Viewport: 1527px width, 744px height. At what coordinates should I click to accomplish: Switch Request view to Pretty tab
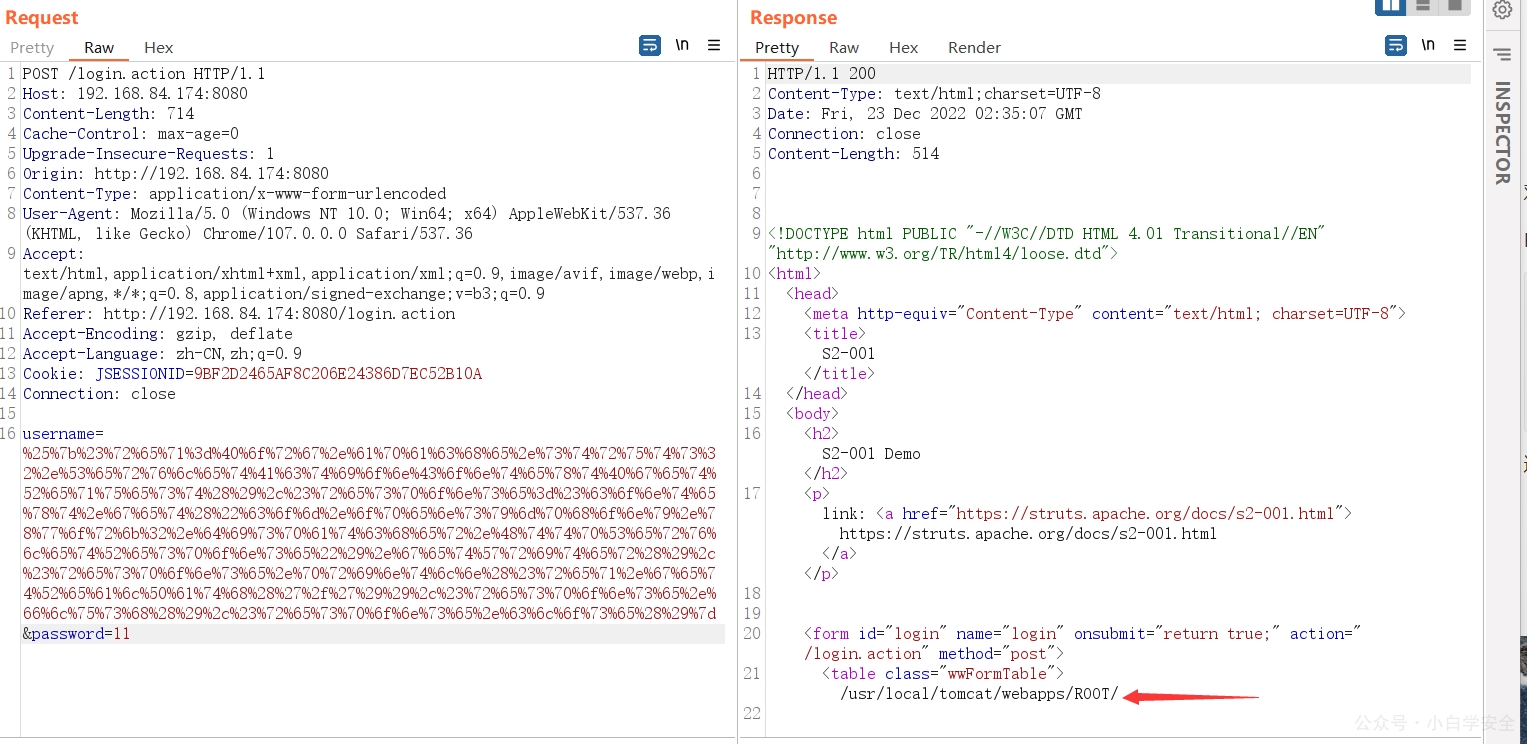(x=32, y=47)
